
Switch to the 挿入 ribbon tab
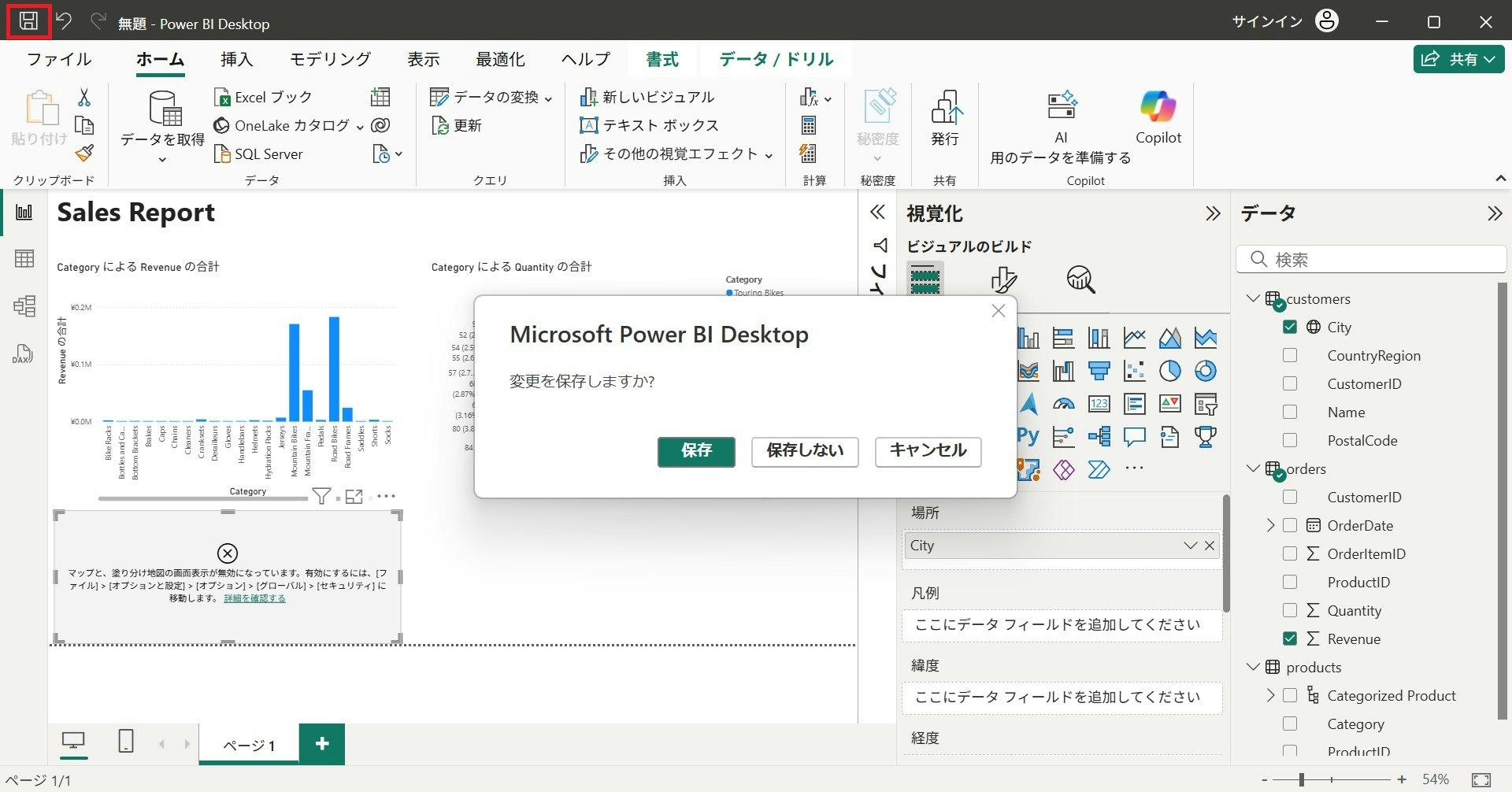(236, 59)
